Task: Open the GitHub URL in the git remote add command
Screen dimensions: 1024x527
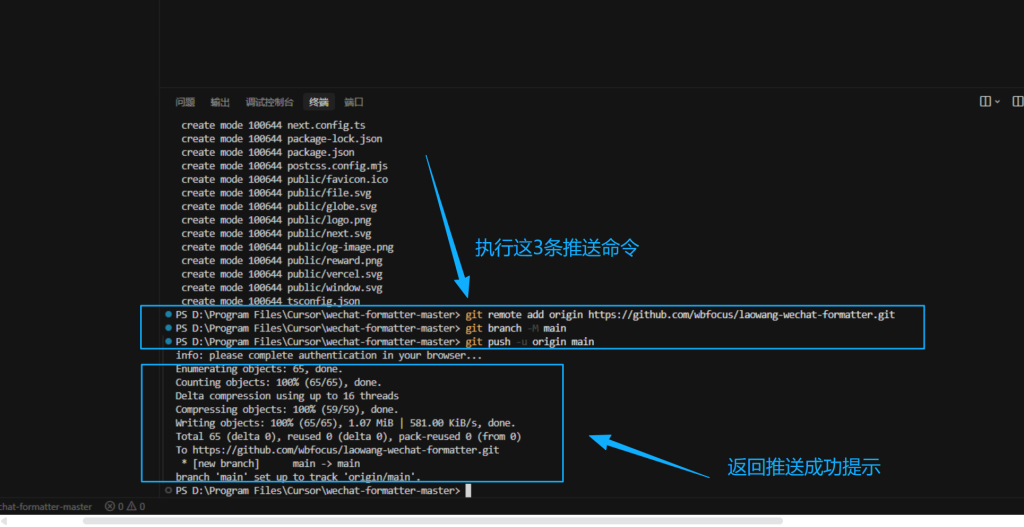Action: (x=741, y=315)
